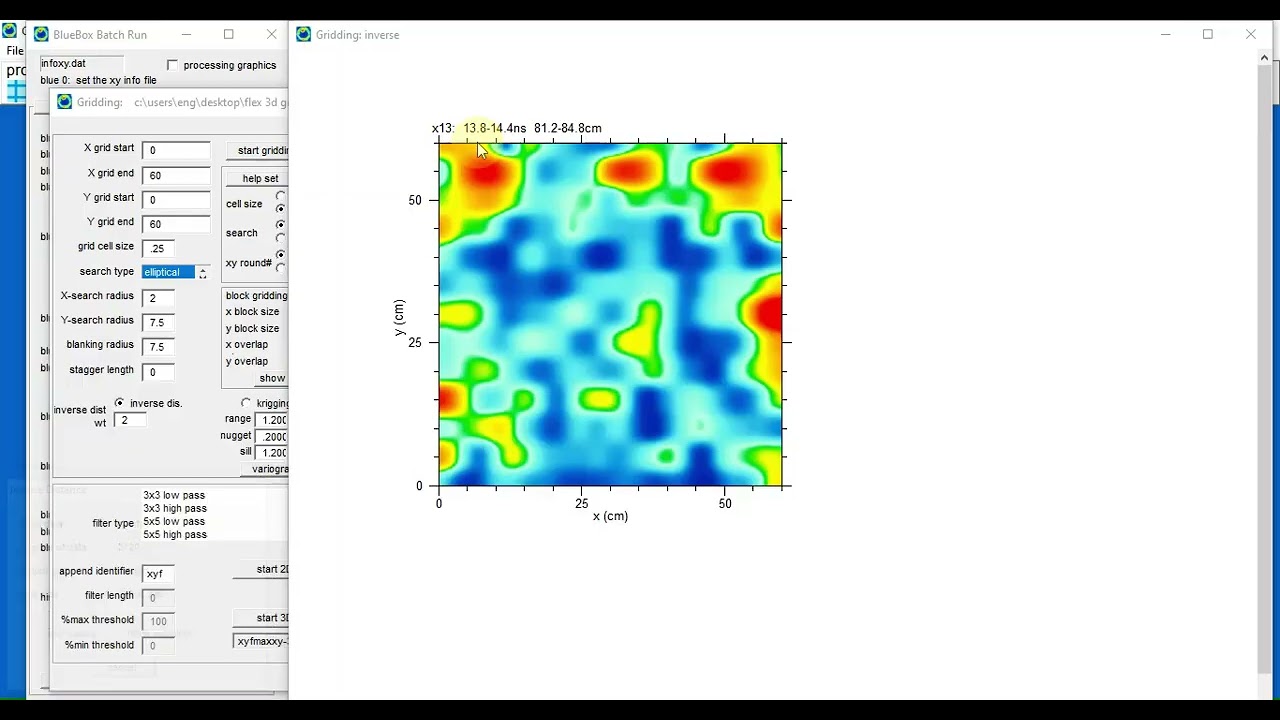This screenshot has height=720, width=1280.
Task: Click the X-search radius field
Action: click(x=159, y=298)
